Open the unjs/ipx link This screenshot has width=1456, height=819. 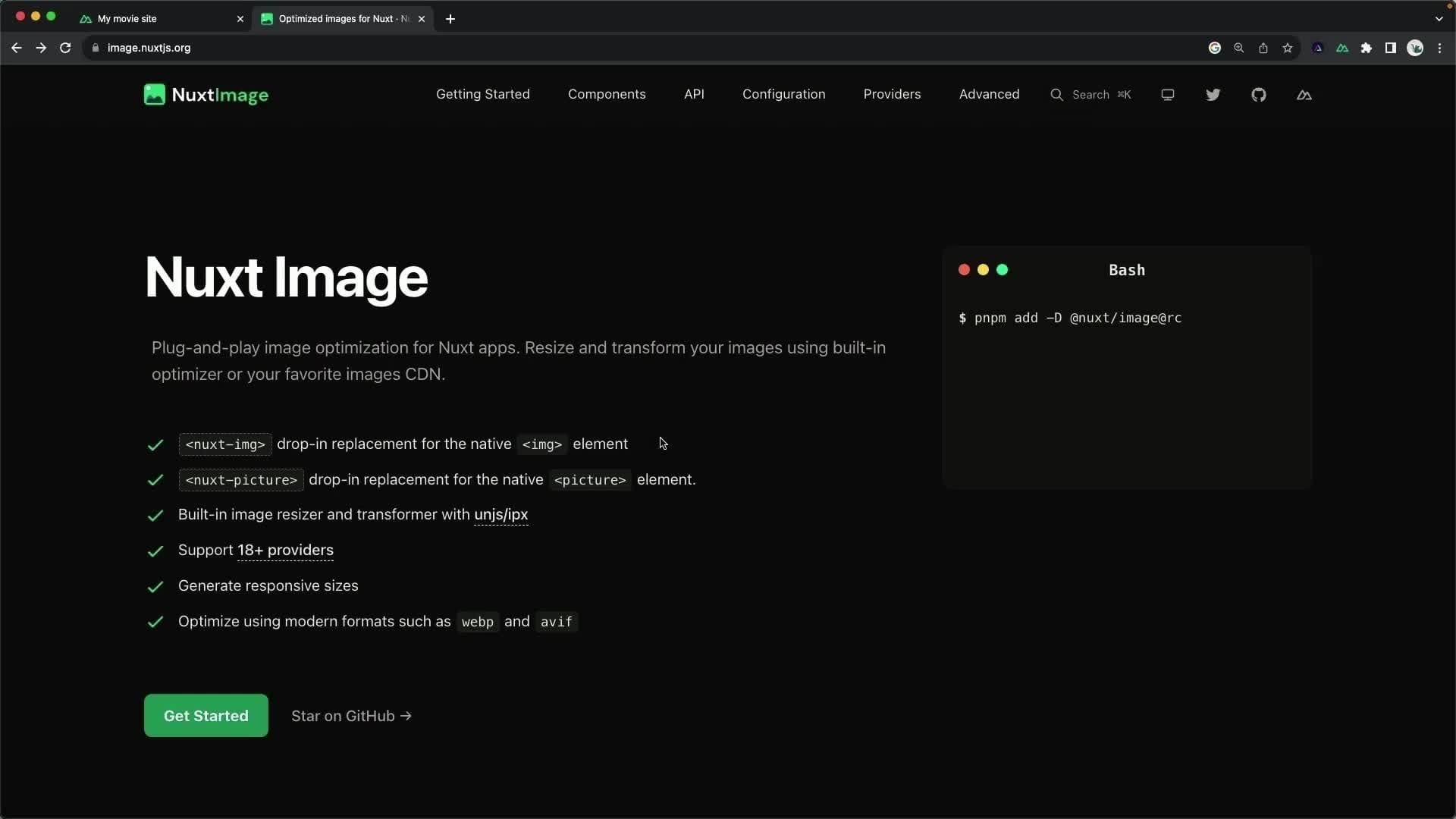(500, 515)
